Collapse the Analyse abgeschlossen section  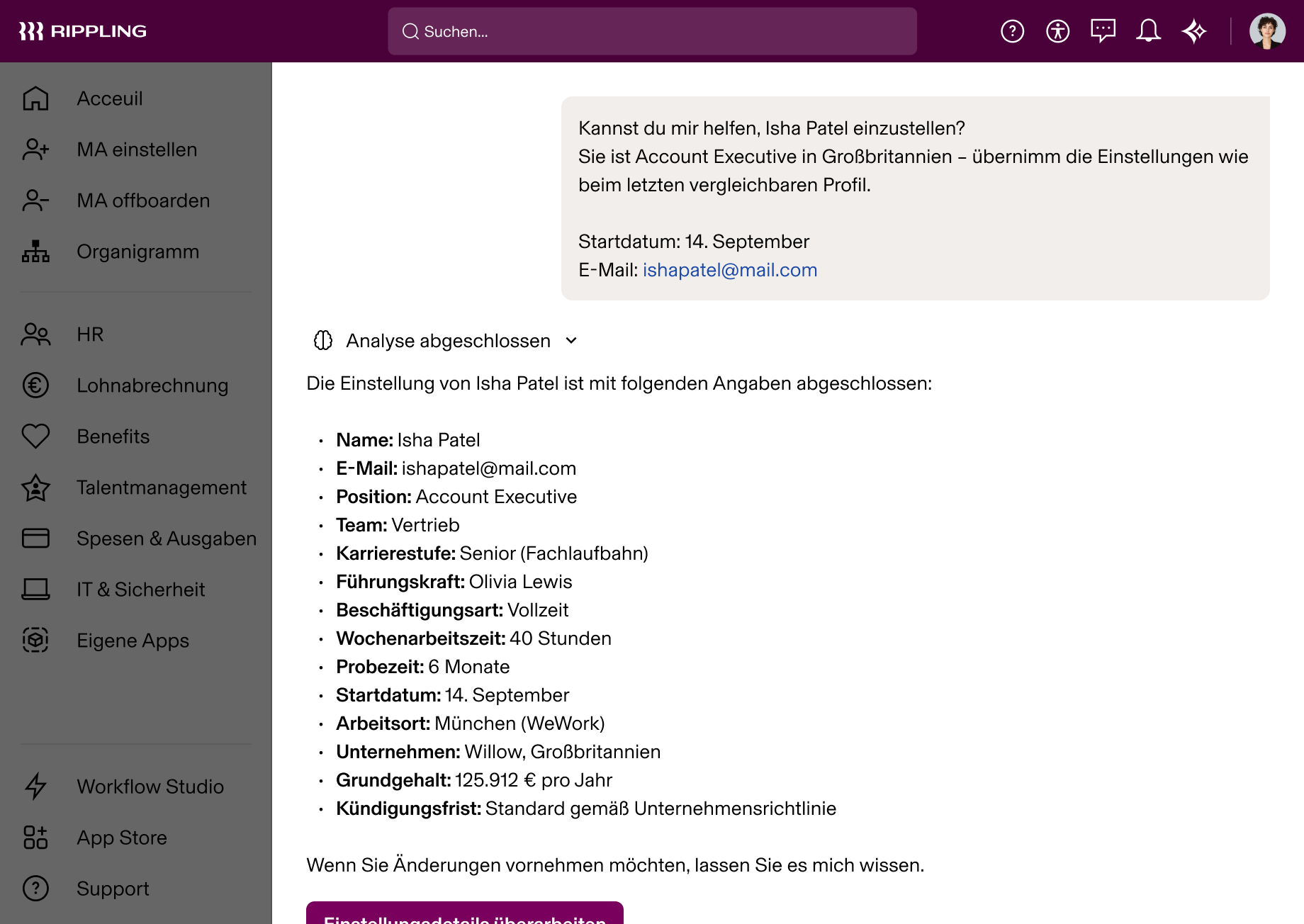pyautogui.click(x=571, y=341)
